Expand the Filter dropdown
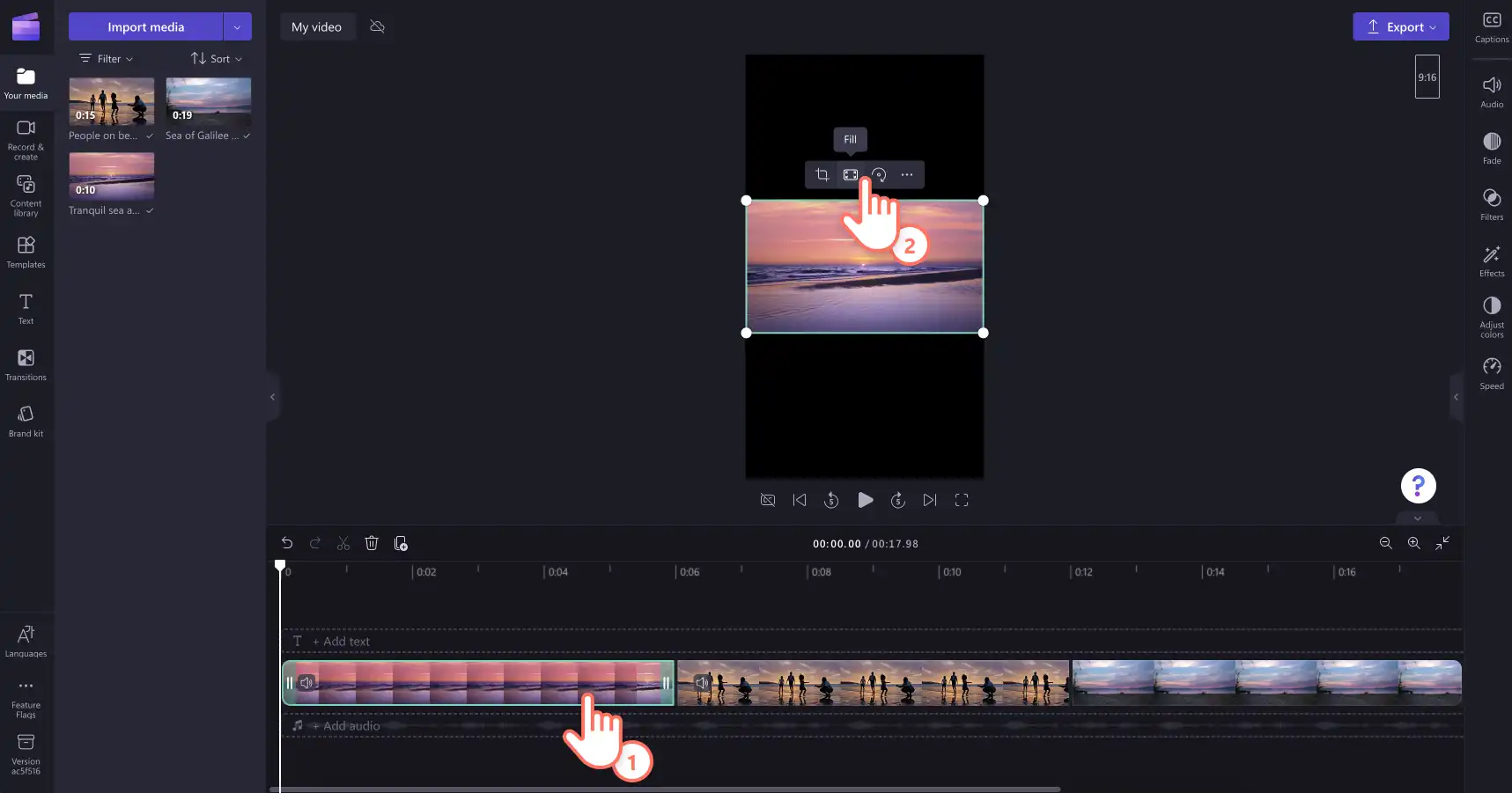This screenshot has height=793, width=1512. (107, 59)
